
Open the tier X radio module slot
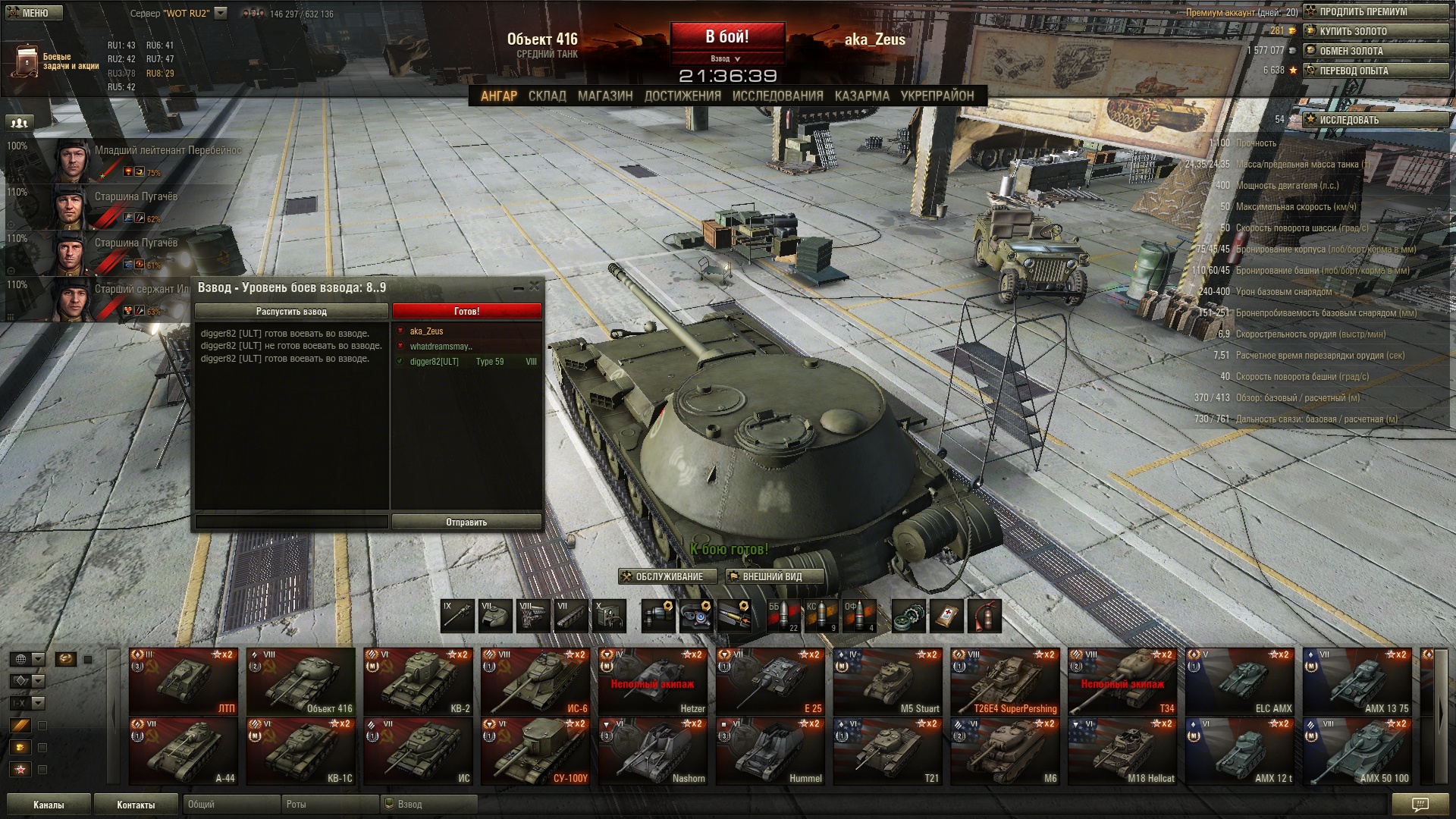[x=609, y=616]
